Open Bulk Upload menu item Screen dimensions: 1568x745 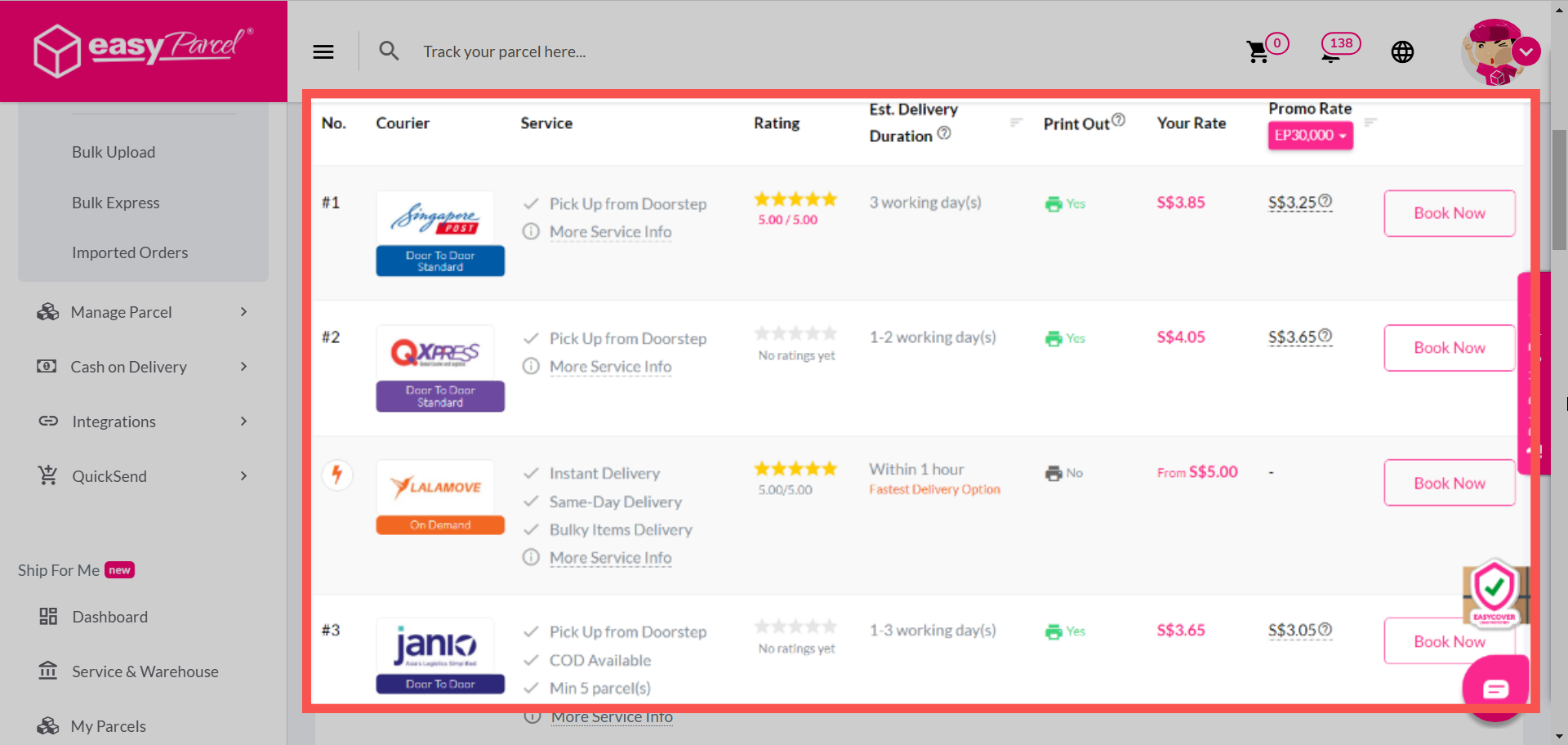pos(114,152)
